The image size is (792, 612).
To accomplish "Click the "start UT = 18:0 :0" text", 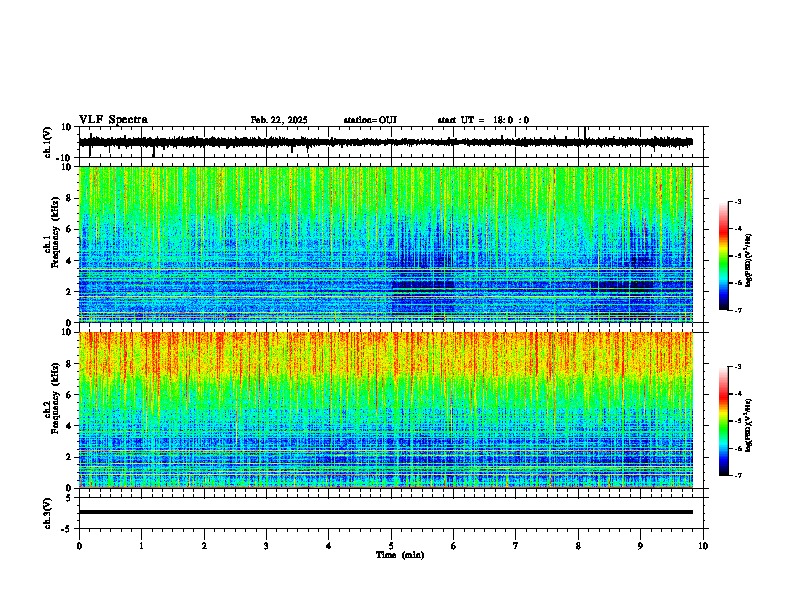I will [x=483, y=120].
